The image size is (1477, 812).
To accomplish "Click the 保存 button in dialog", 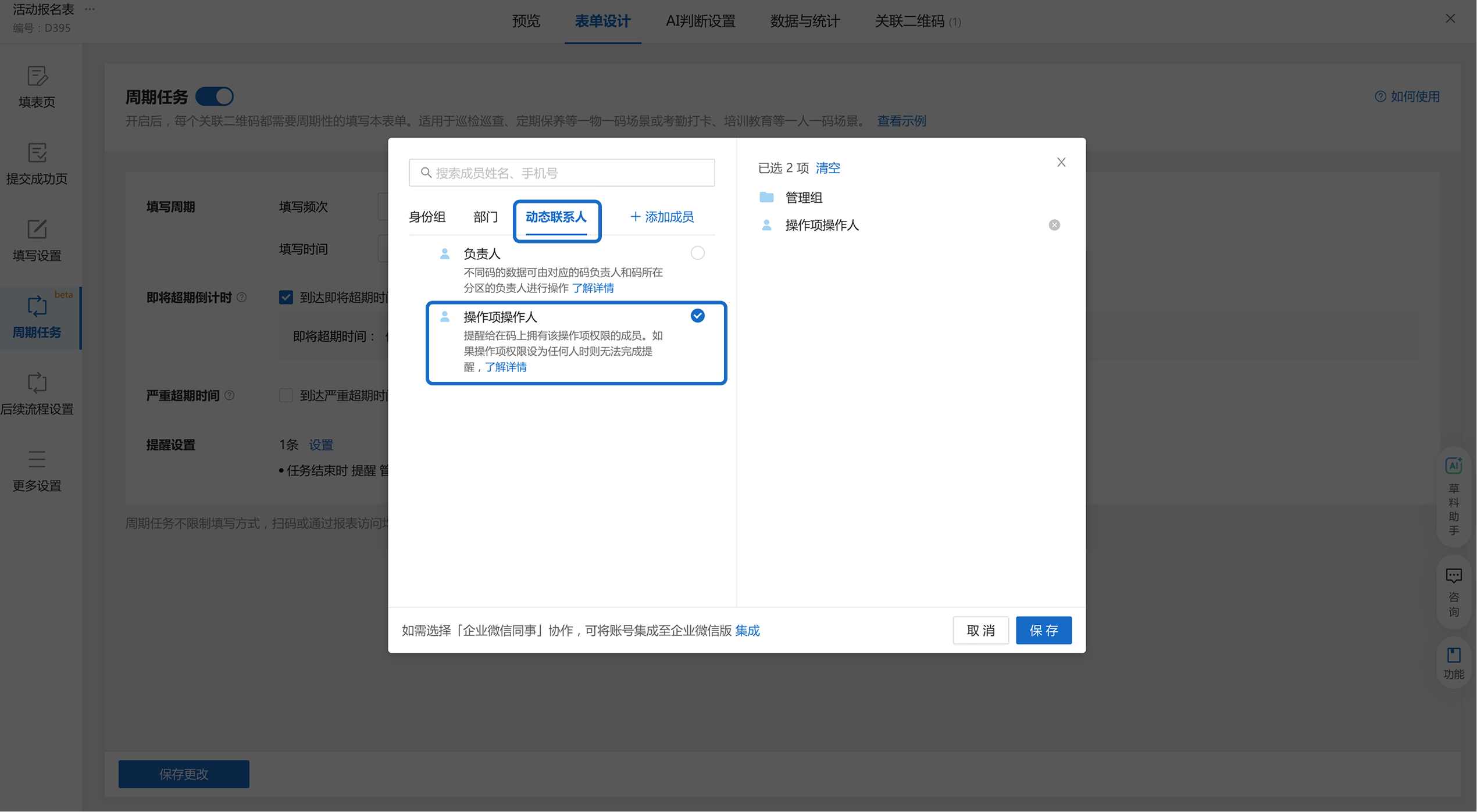I will 1043,631.
